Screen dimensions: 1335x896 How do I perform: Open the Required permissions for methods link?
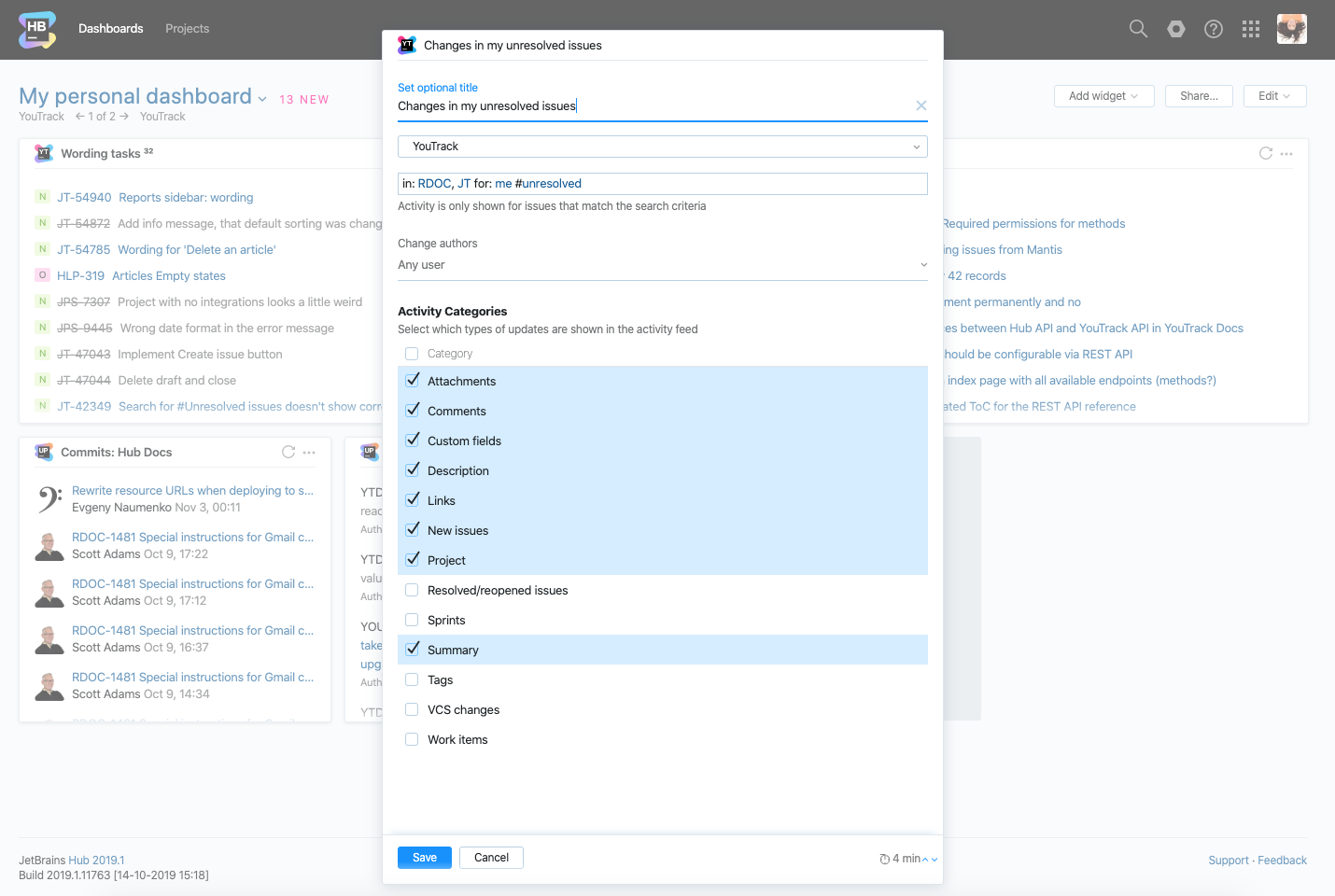pos(1034,223)
